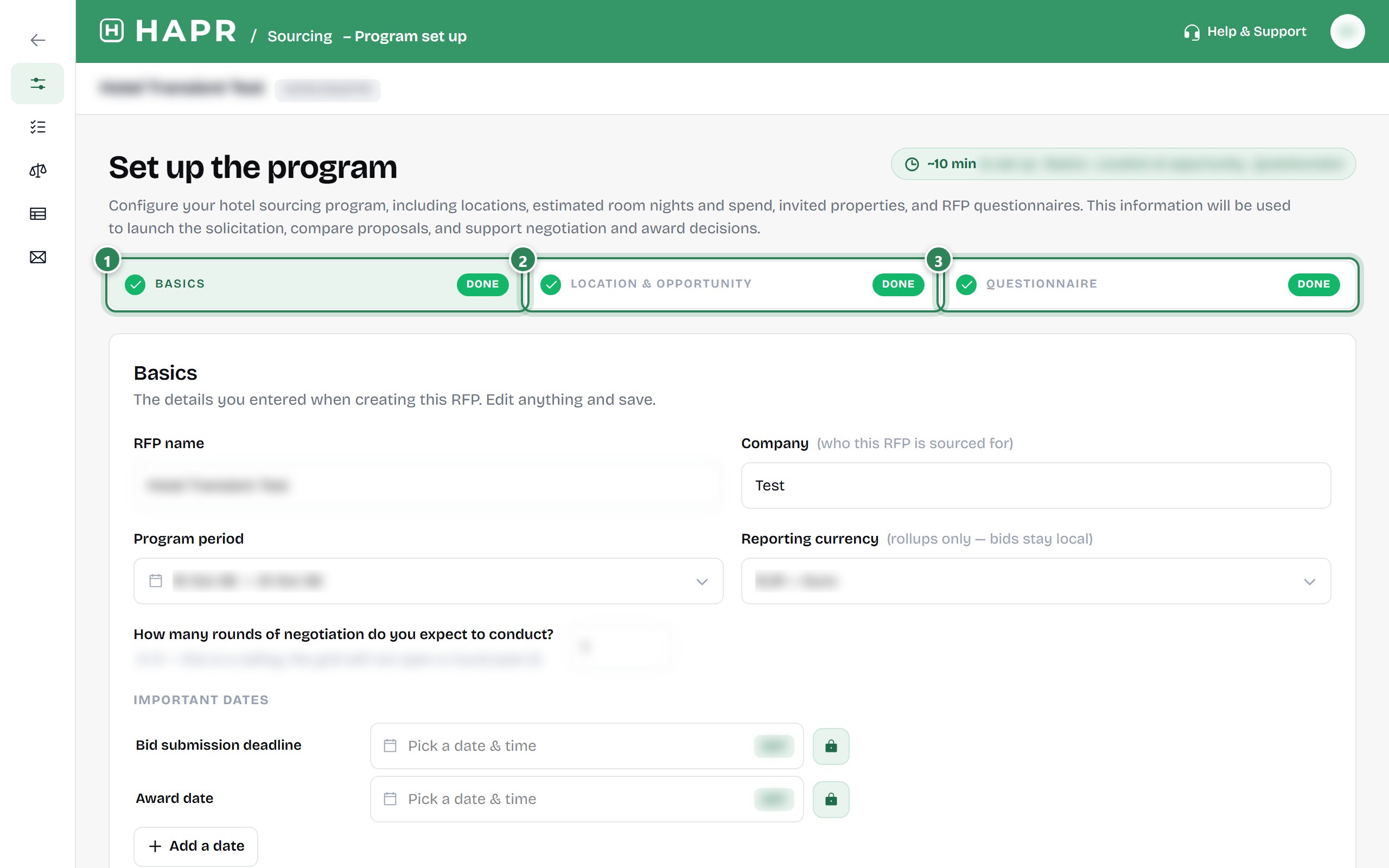
Task: Switch to Location & Opportunity step
Action: tap(732, 284)
